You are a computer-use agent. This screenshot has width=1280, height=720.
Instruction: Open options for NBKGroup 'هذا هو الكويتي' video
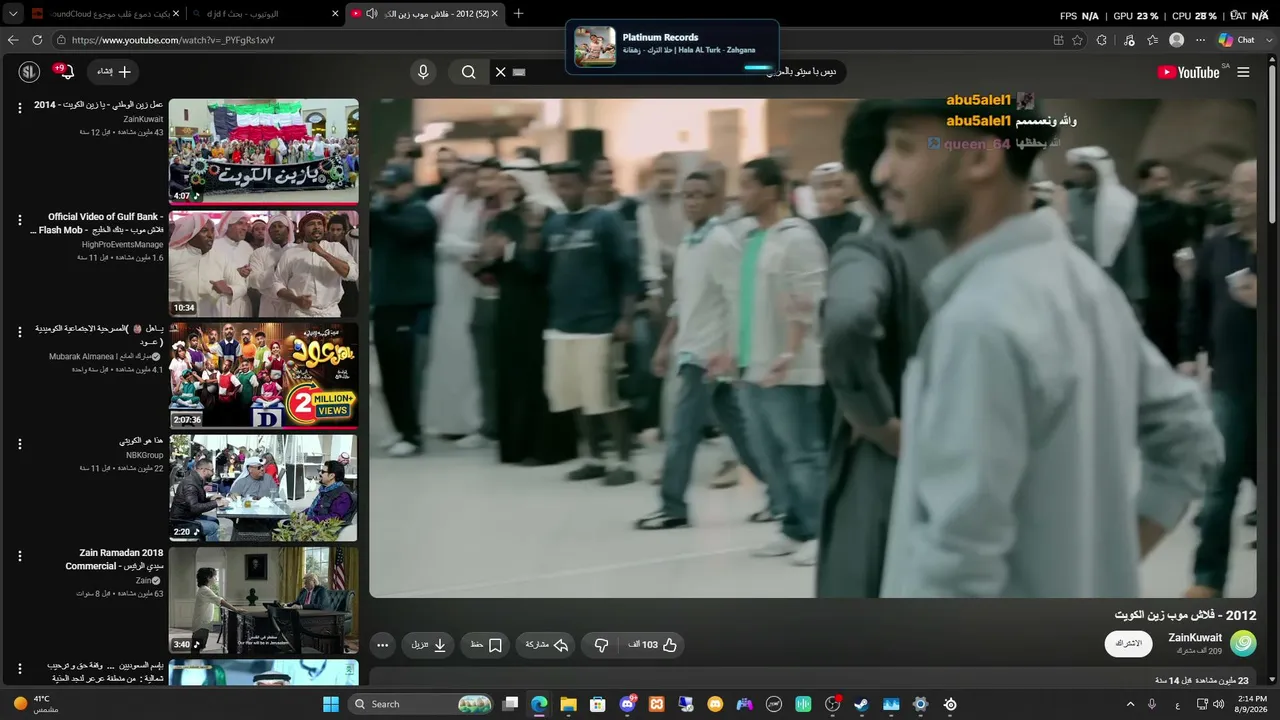click(x=19, y=444)
